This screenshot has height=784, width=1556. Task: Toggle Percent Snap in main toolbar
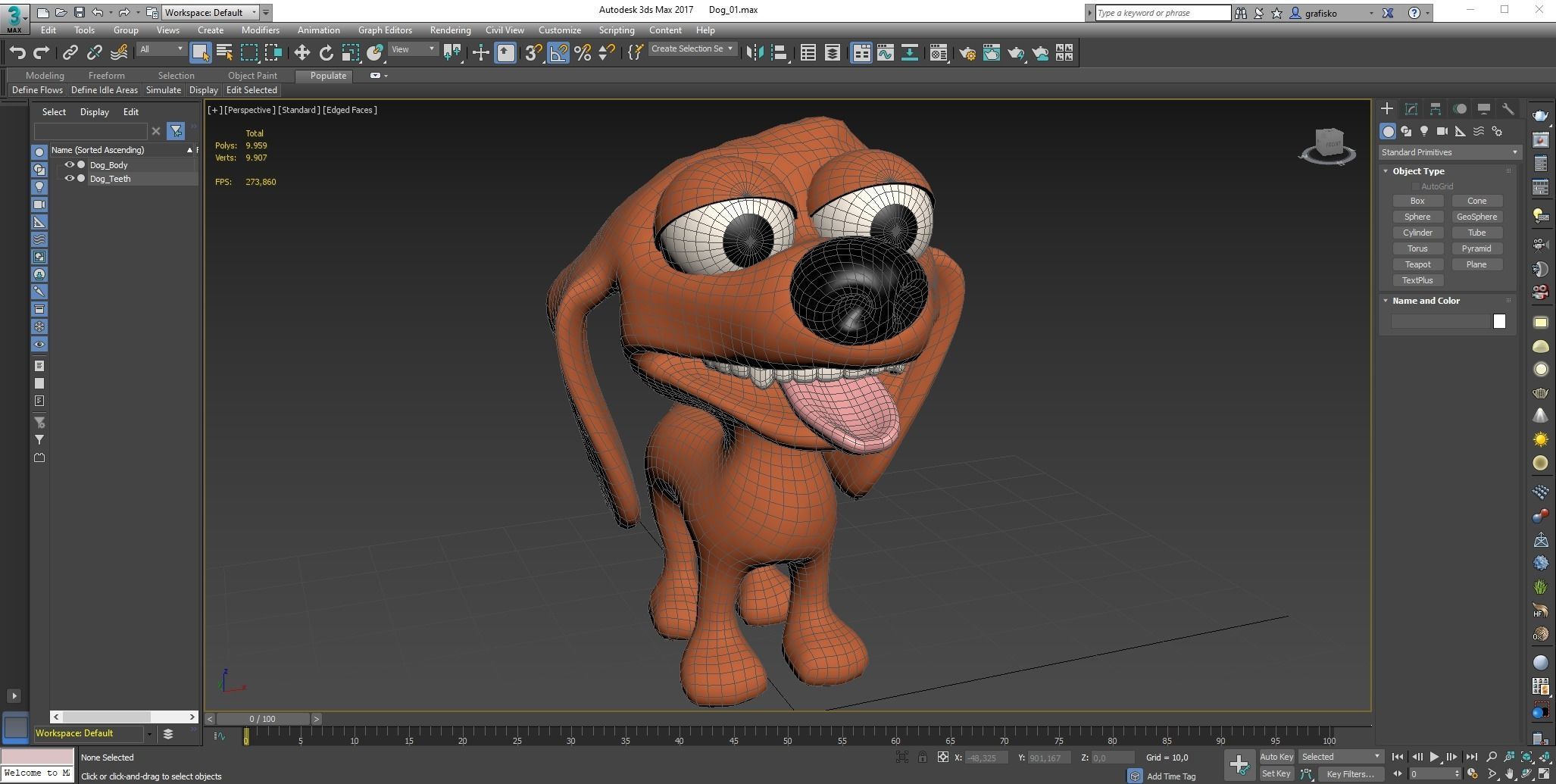tap(583, 52)
